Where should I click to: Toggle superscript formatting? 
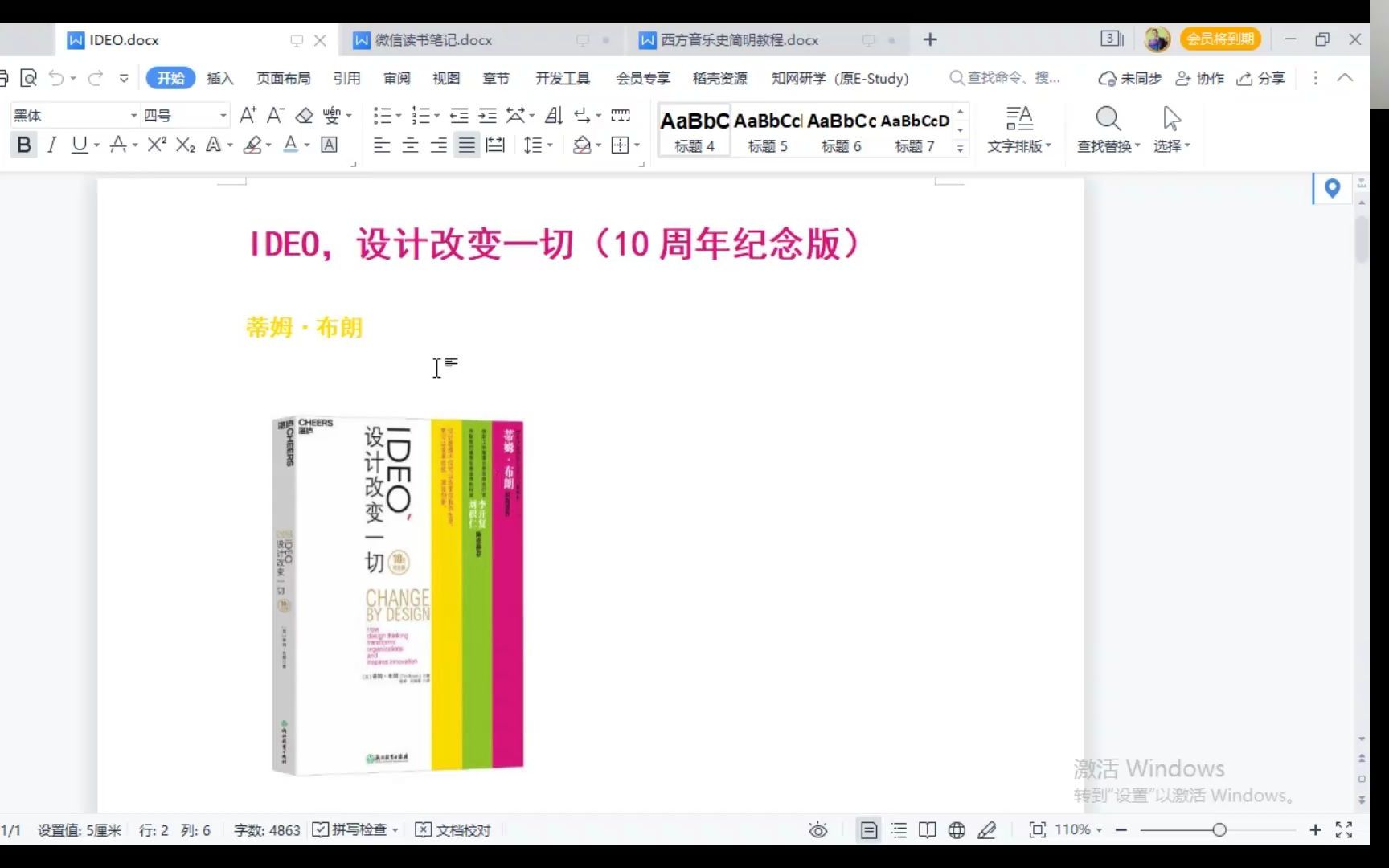[157, 145]
